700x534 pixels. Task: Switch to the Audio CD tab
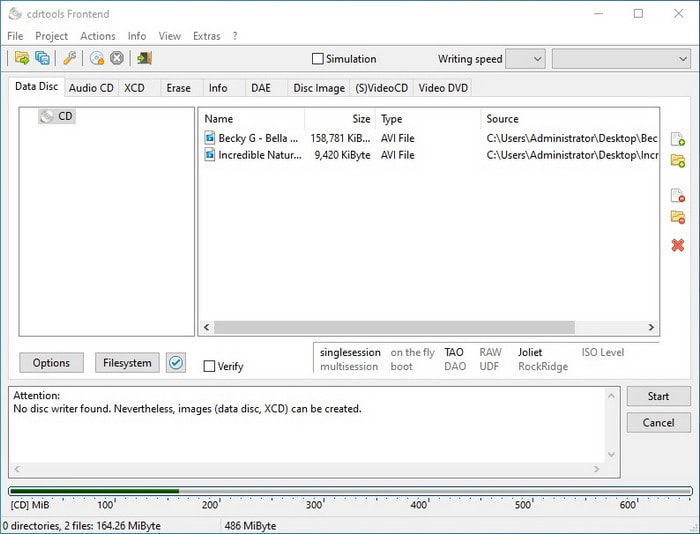[x=91, y=88]
